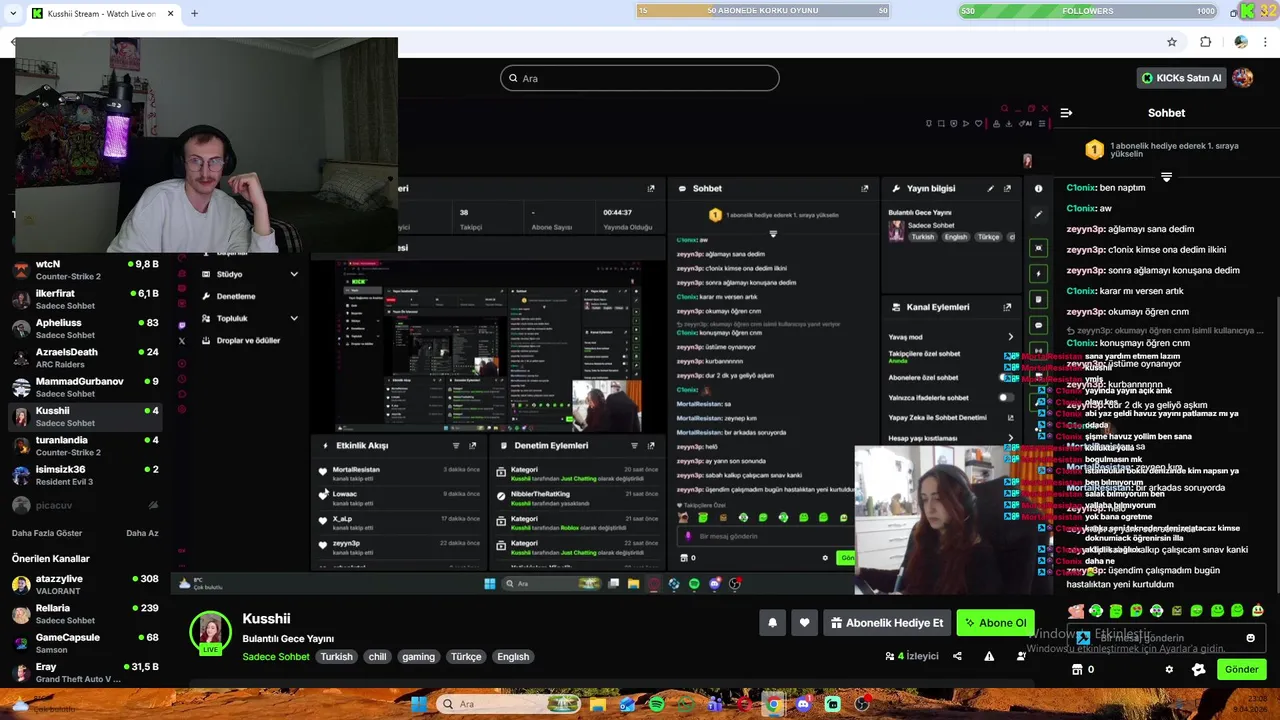Open the chat shop icon with 0
The width and height of the screenshot is (1280, 720).
pyautogui.click(x=1083, y=669)
